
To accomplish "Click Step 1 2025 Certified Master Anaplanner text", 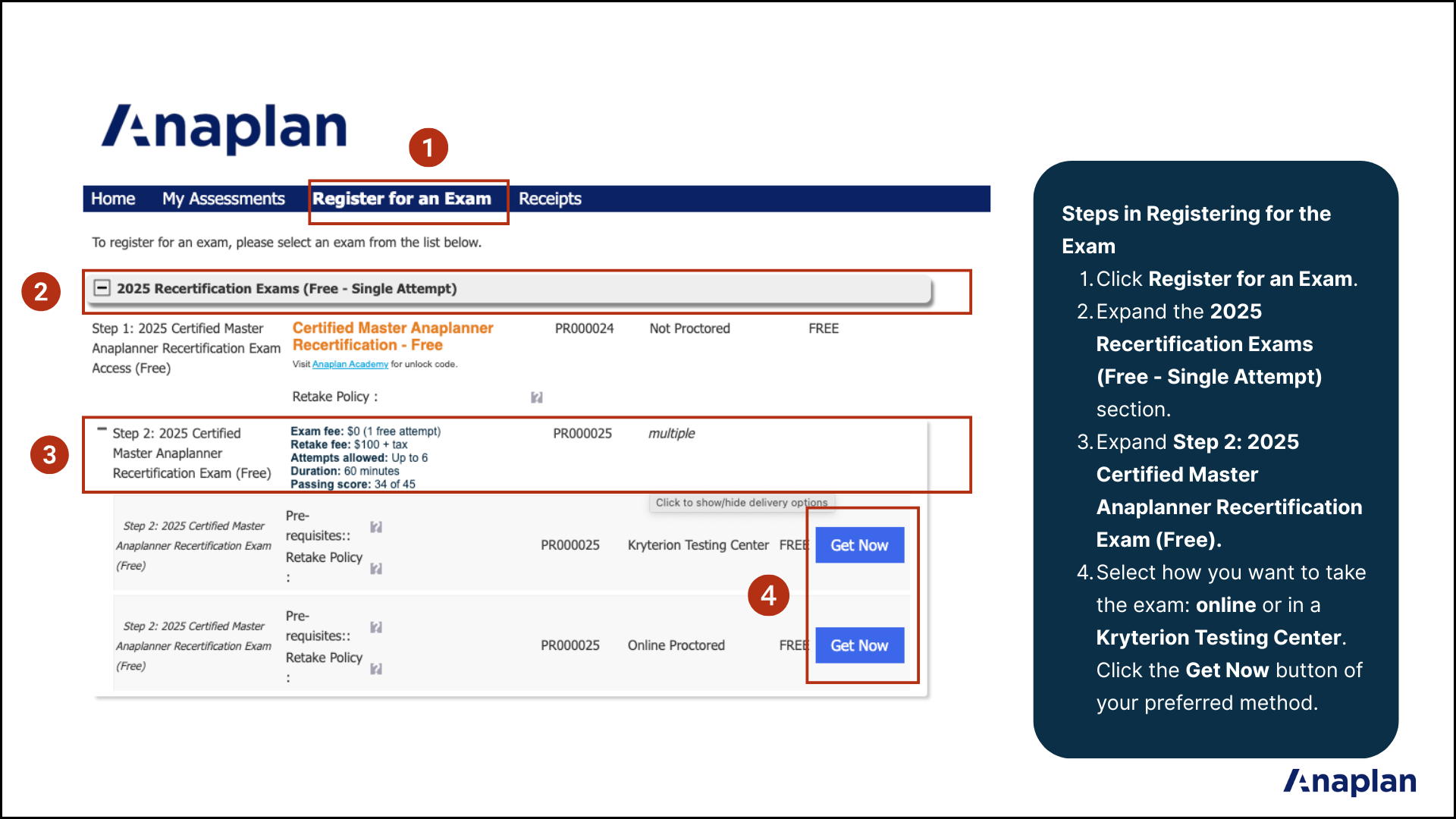I will [186, 348].
